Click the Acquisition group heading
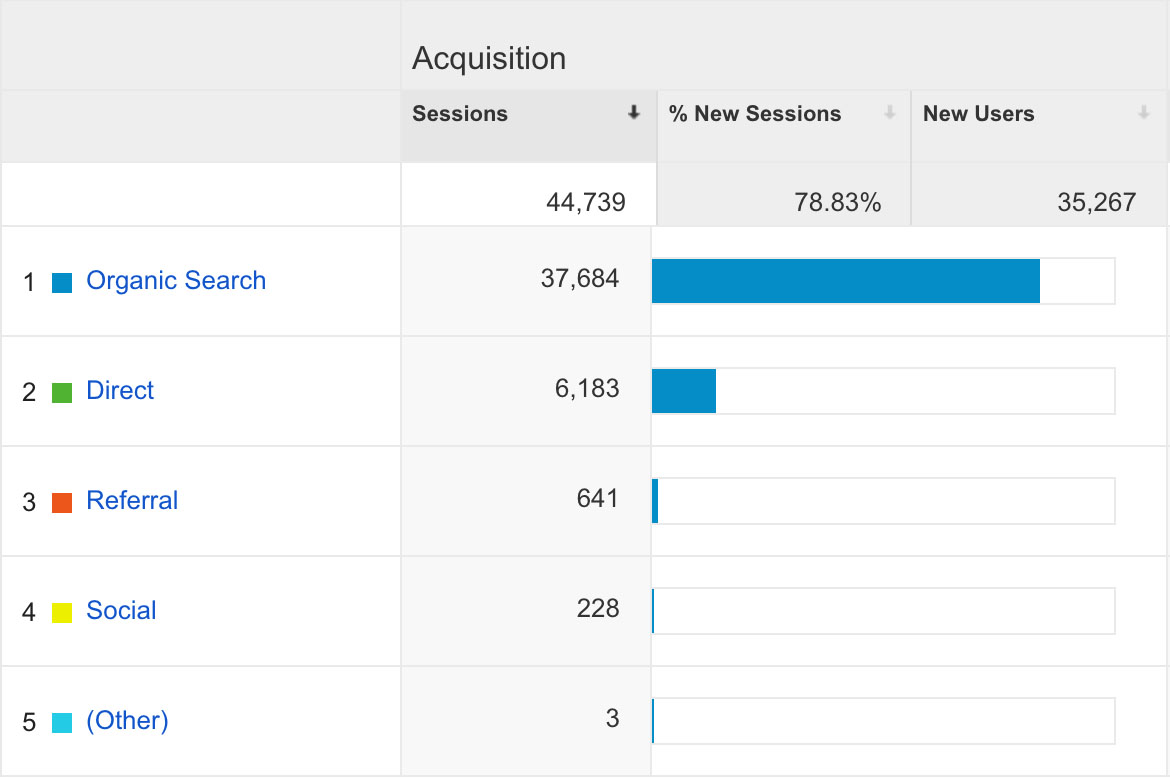1170x778 pixels. (x=489, y=59)
